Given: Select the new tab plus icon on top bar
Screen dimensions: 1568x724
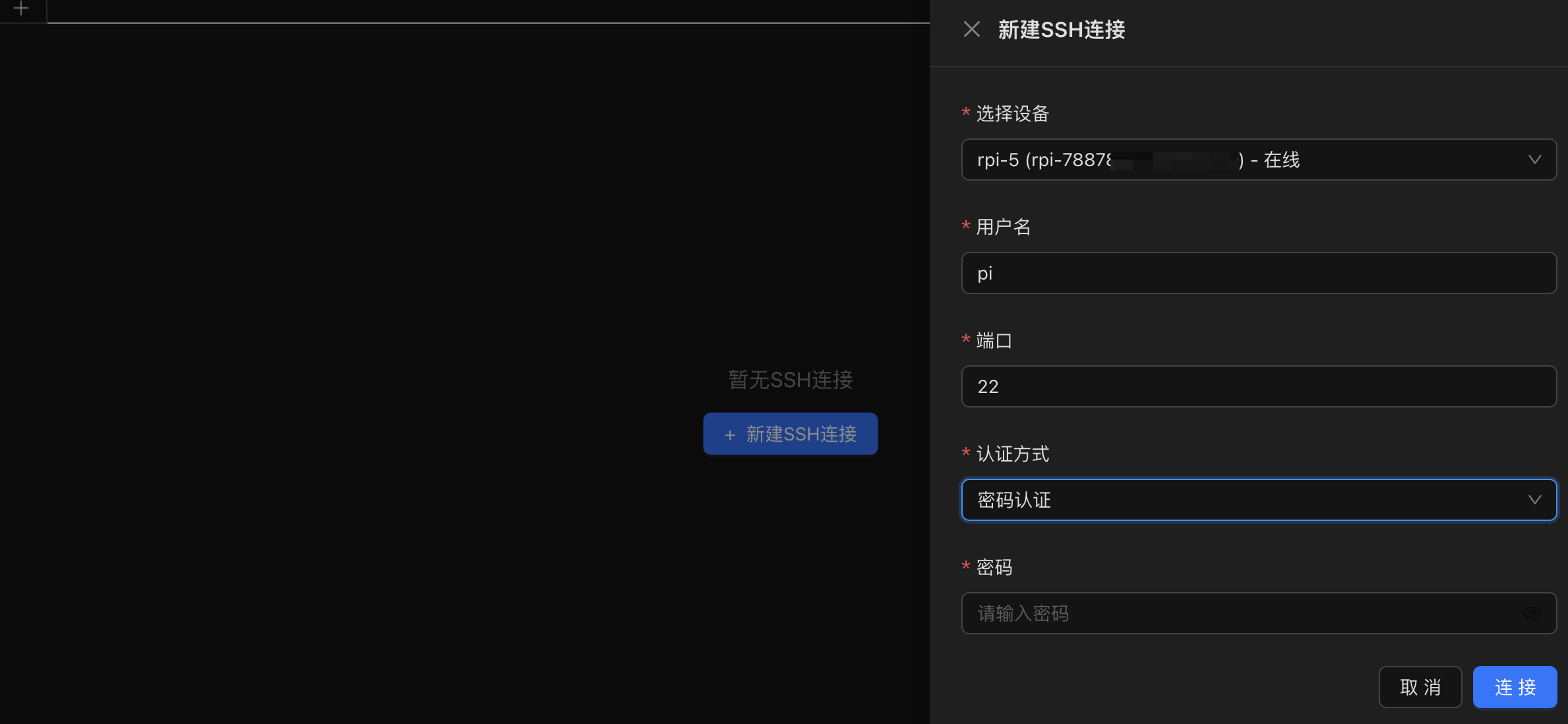Looking at the screenshot, I should [22, 9].
